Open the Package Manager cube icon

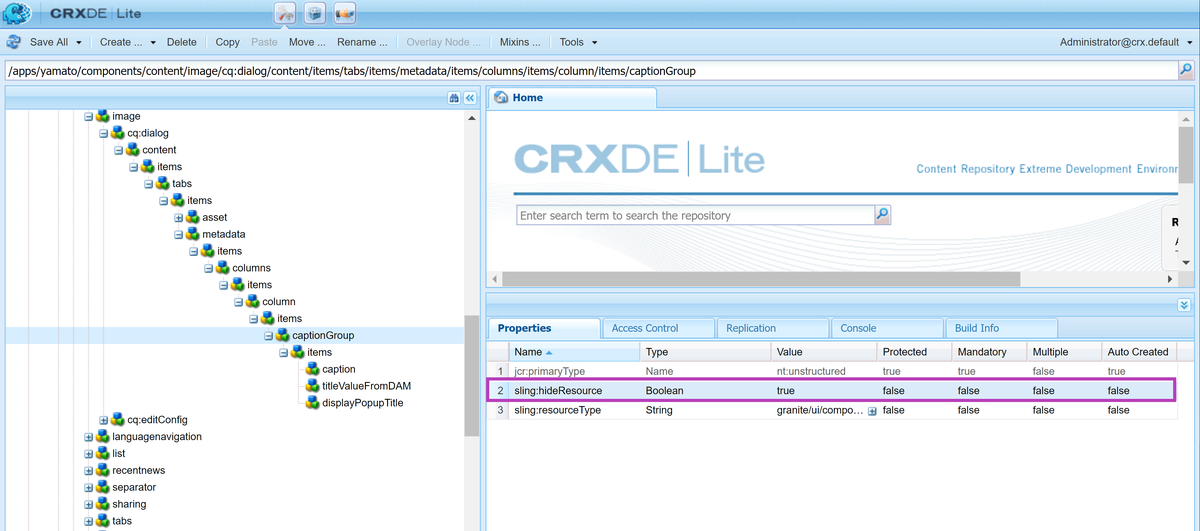314,14
